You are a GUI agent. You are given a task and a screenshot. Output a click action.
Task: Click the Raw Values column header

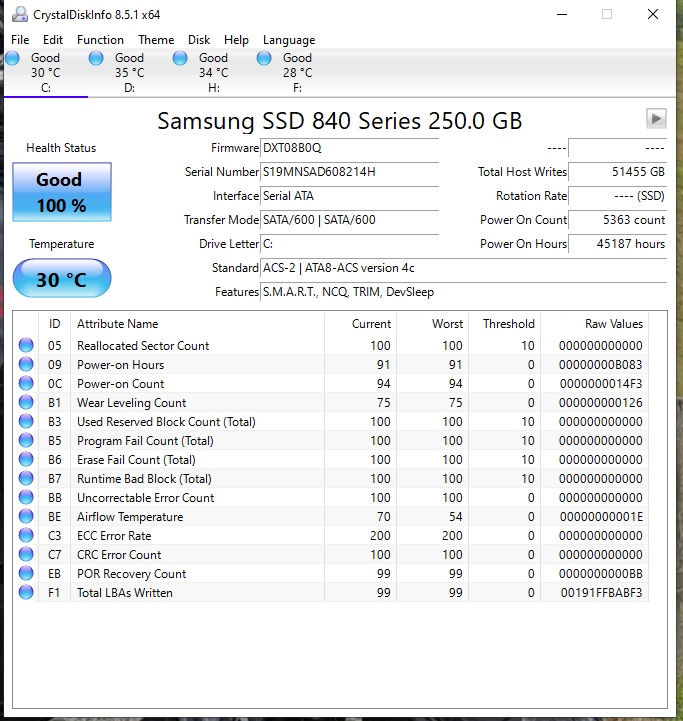[x=594, y=324]
